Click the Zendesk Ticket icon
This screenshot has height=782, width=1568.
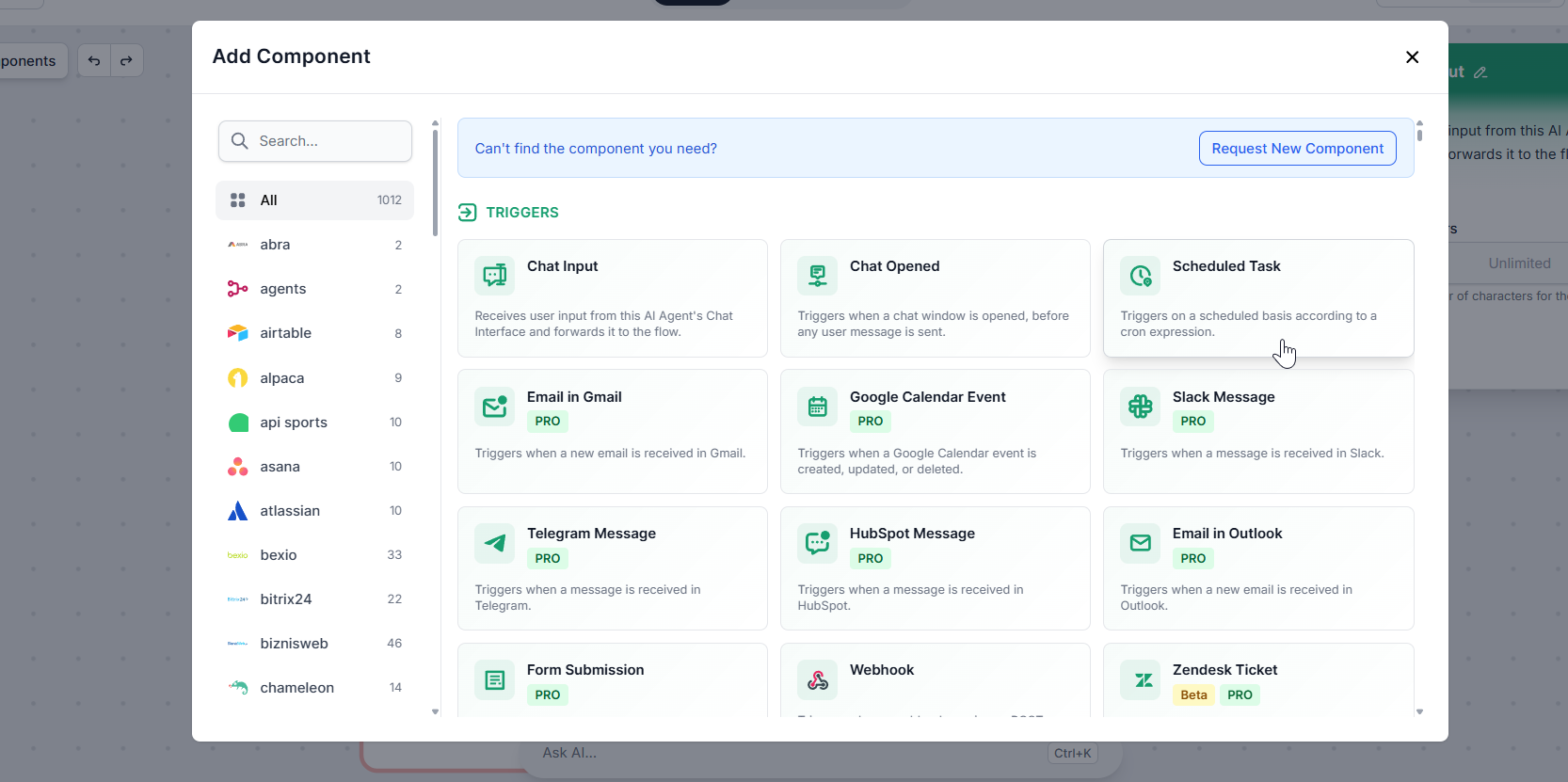[1141, 679]
